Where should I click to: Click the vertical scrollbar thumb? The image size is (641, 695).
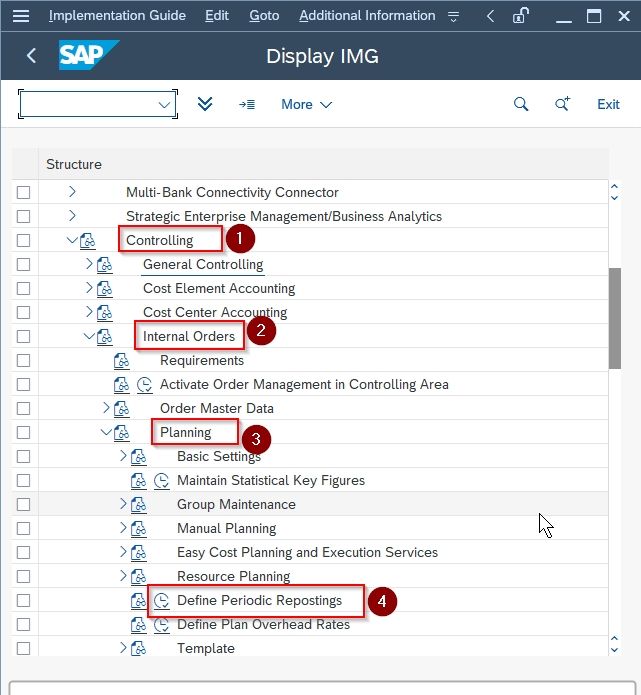click(x=614, y=318)
